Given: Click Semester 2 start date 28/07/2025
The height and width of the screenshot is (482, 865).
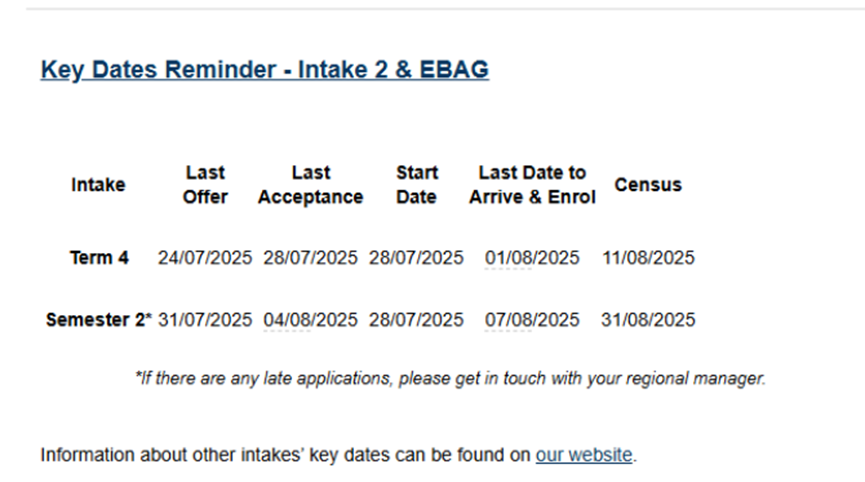Looking at the screenshot, I should (417, 319).
